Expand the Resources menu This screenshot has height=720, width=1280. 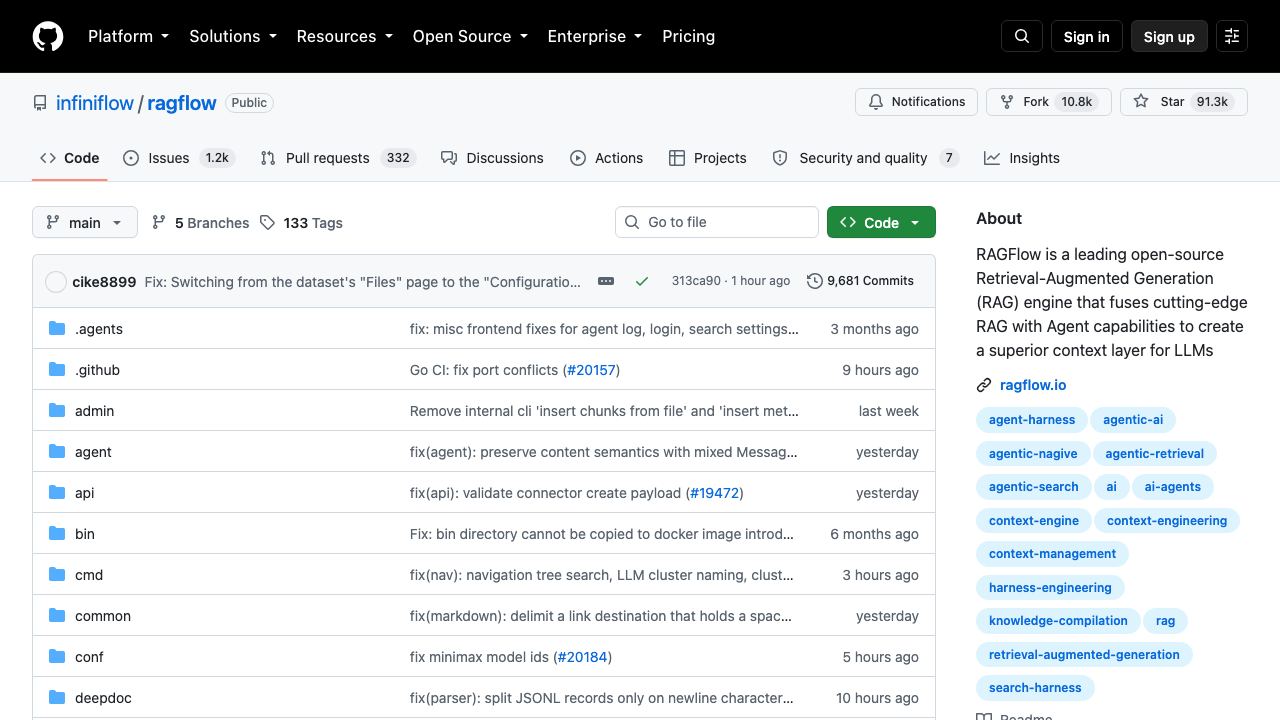point(345,36)
